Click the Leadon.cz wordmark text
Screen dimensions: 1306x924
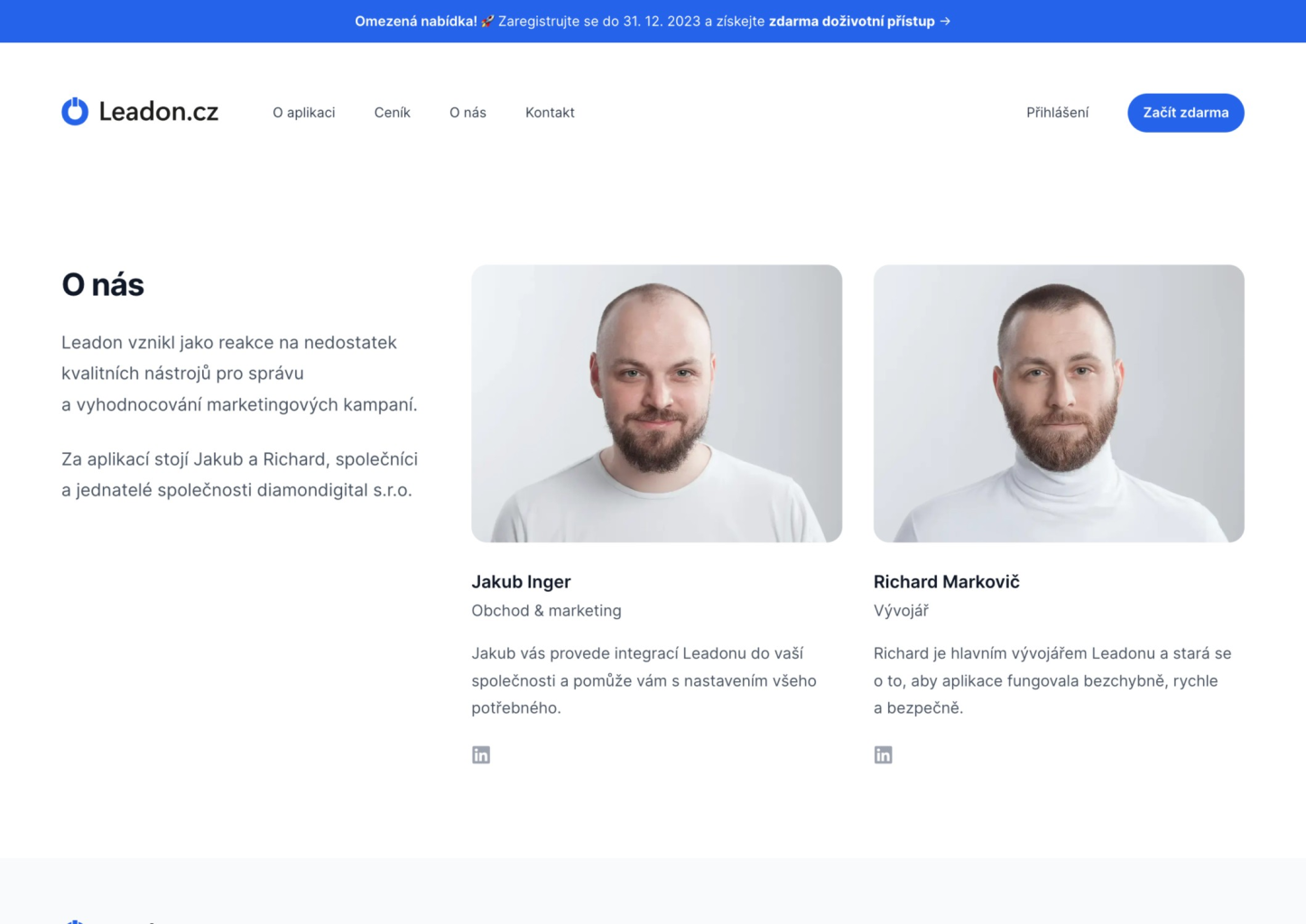coord(159,112)
